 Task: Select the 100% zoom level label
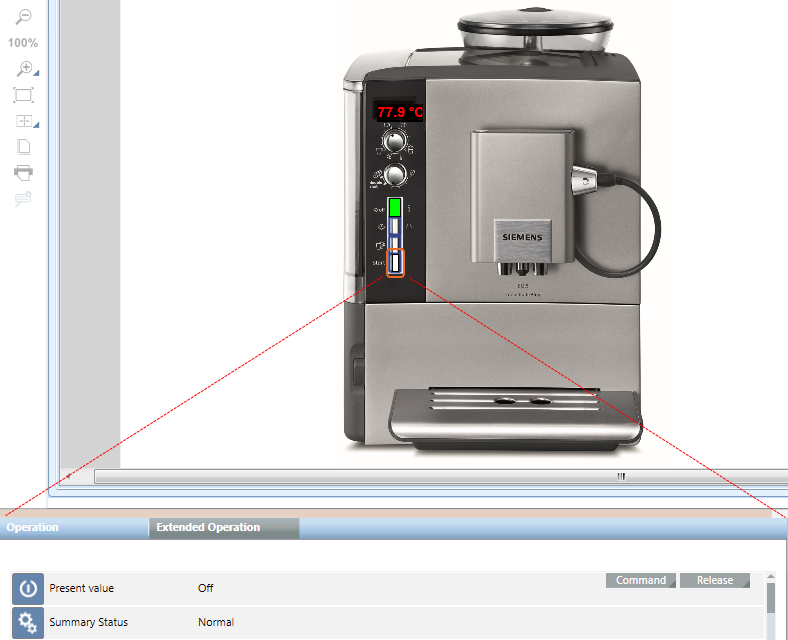click(23, 43)
